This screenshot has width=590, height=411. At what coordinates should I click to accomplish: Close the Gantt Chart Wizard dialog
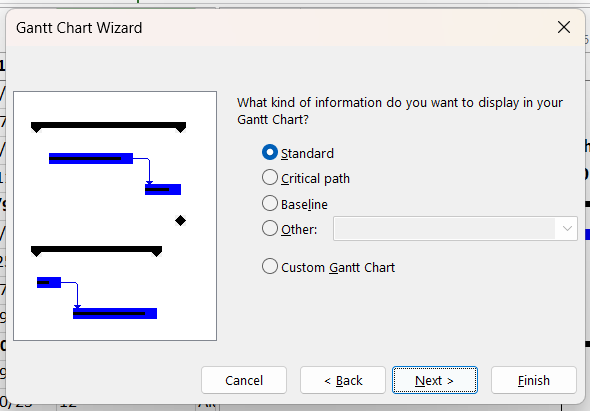click(564, 27)
